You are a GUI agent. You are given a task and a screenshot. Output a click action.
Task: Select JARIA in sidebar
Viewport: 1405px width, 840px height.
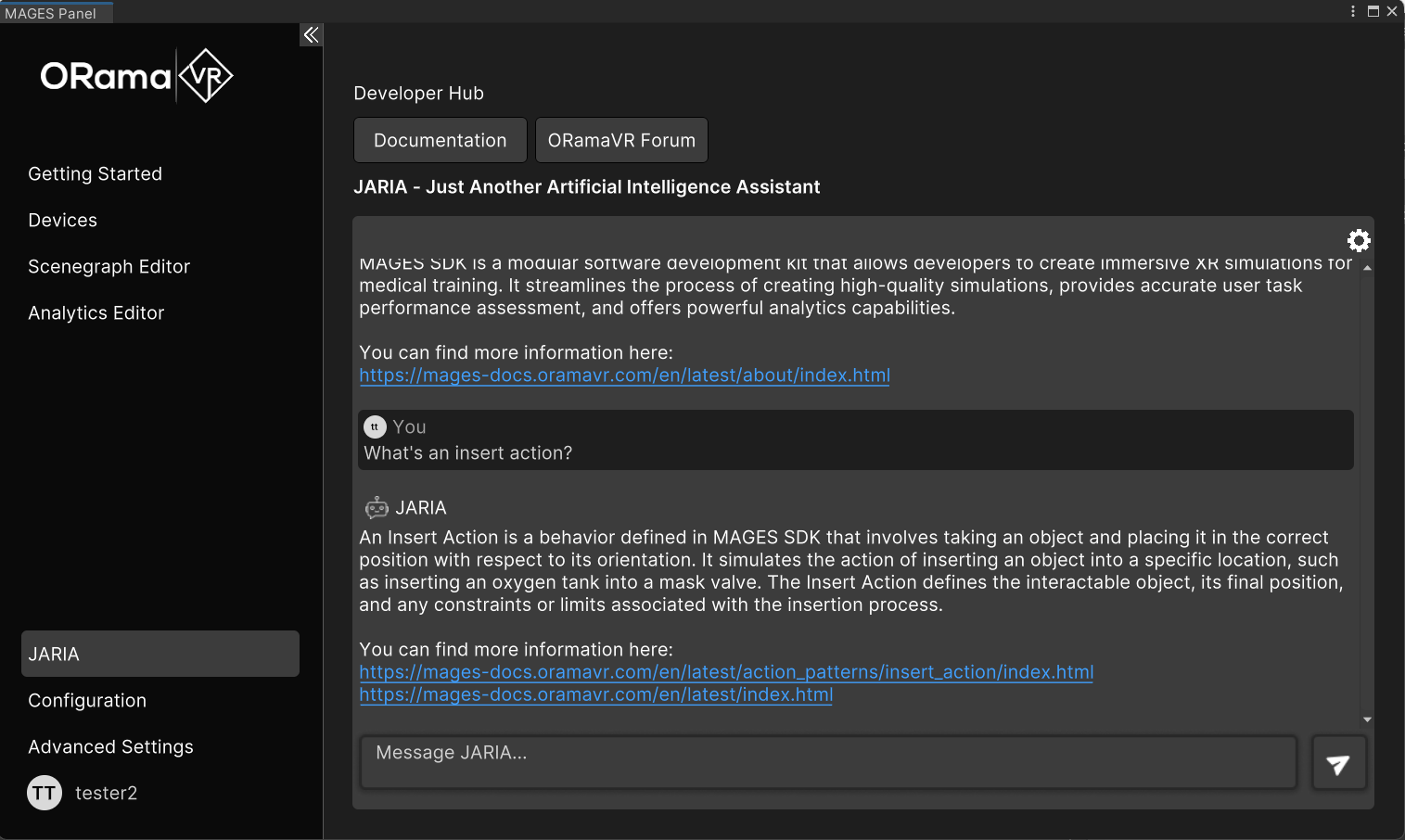160,654
